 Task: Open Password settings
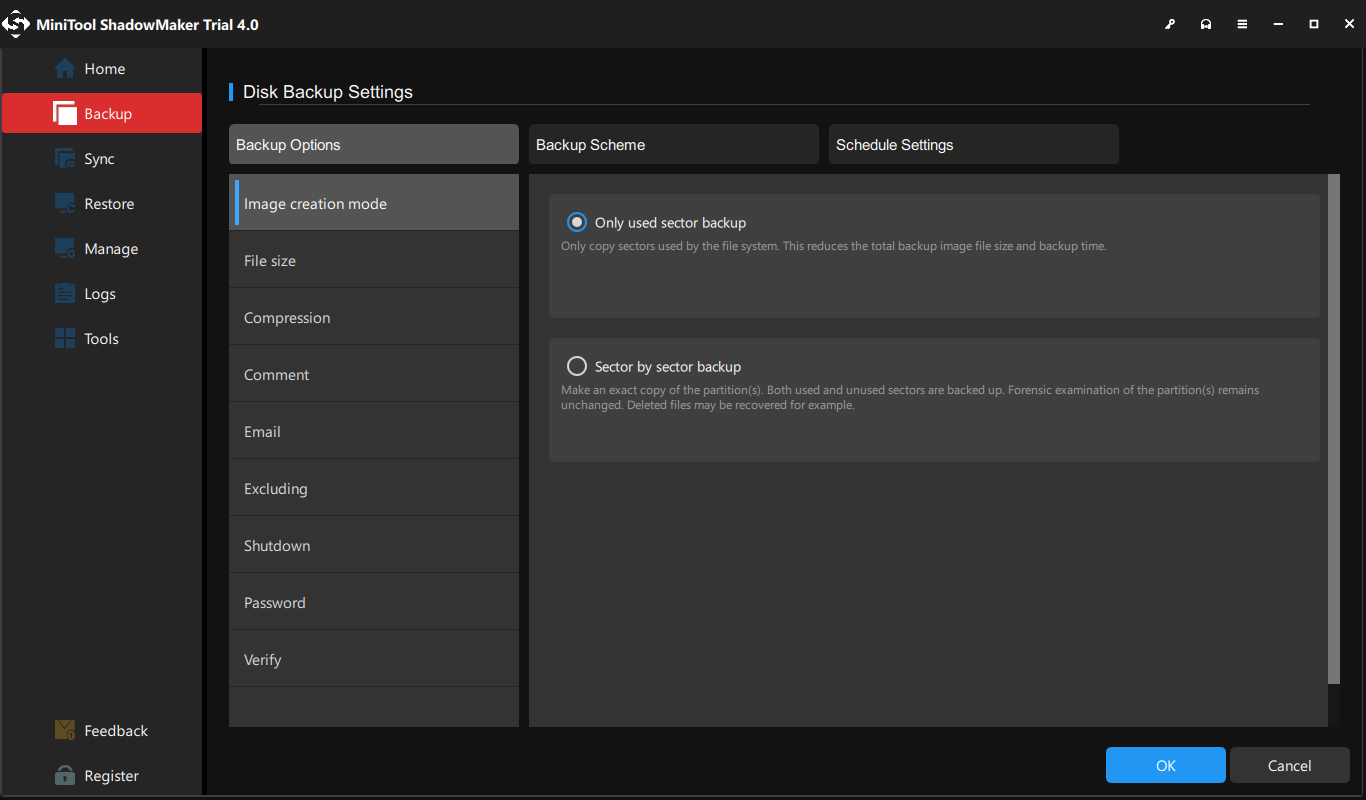[x=374, y=602]
